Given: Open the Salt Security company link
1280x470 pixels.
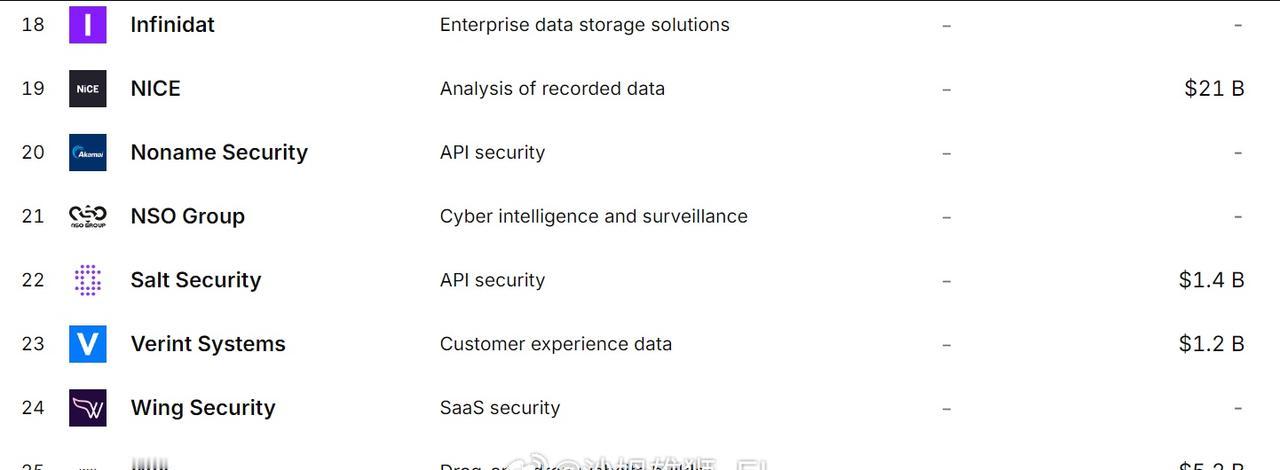Looking at the screenshot, I should tap(195, 280).
